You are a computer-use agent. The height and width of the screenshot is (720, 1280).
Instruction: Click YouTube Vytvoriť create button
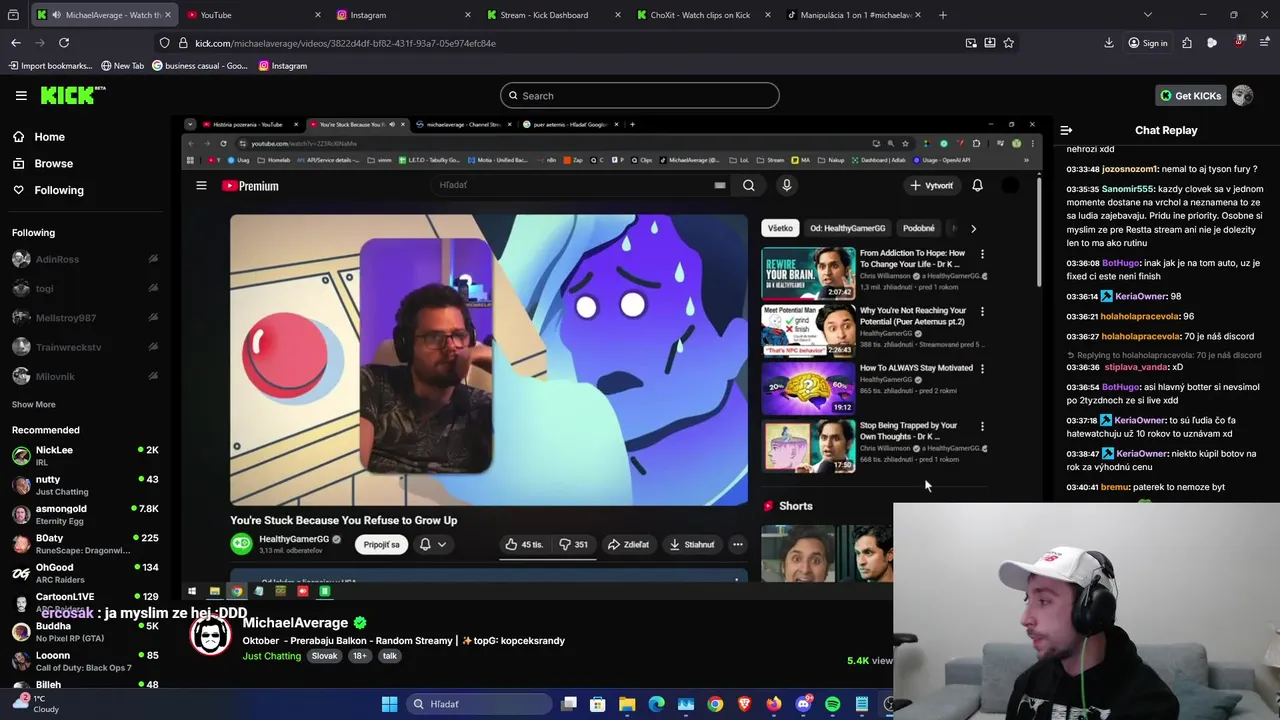tap(932, 185)
